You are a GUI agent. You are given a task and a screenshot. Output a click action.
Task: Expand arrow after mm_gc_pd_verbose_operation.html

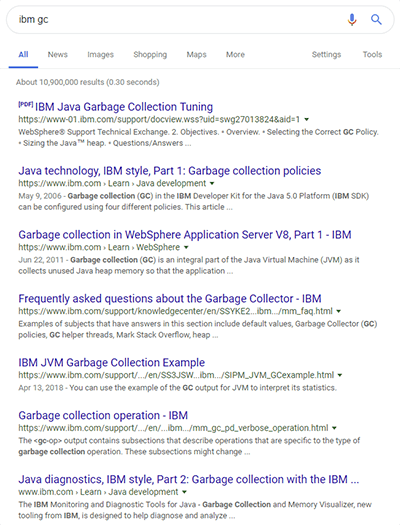coord(334,428)
